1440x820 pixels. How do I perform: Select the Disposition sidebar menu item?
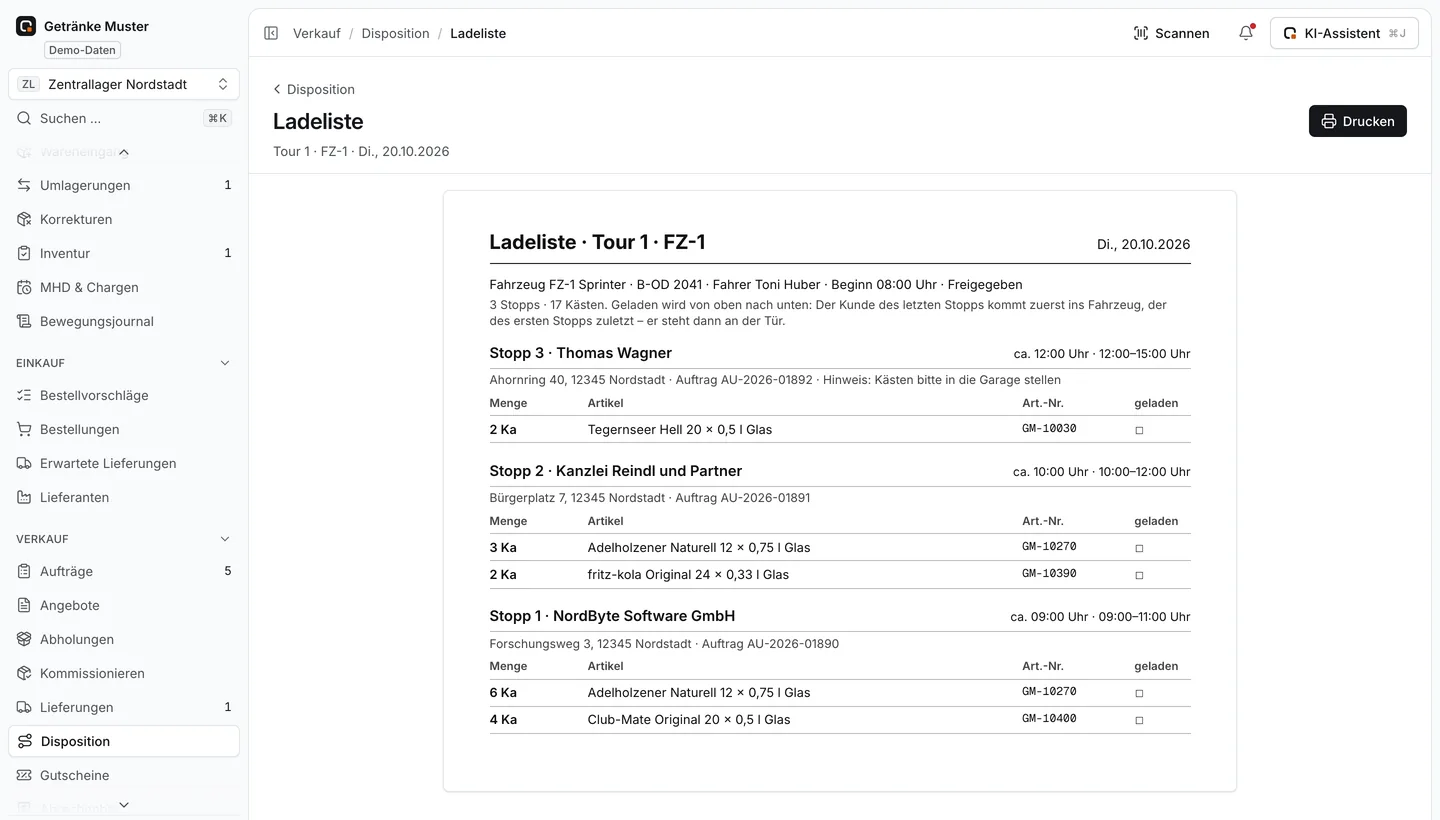coord(124,741)
